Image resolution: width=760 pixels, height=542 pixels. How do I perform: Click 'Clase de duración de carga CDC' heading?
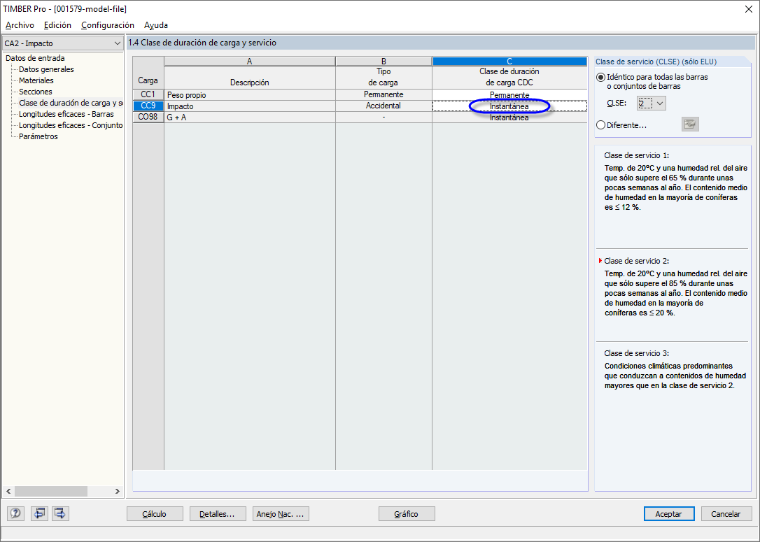point(509,77)
